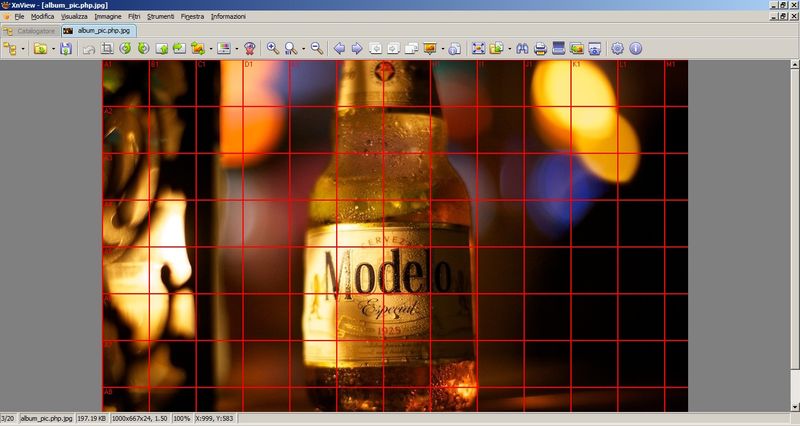Expand the Convert dropdown arrow
Viewport: 800px width, 426px height.
coord(509,49)
